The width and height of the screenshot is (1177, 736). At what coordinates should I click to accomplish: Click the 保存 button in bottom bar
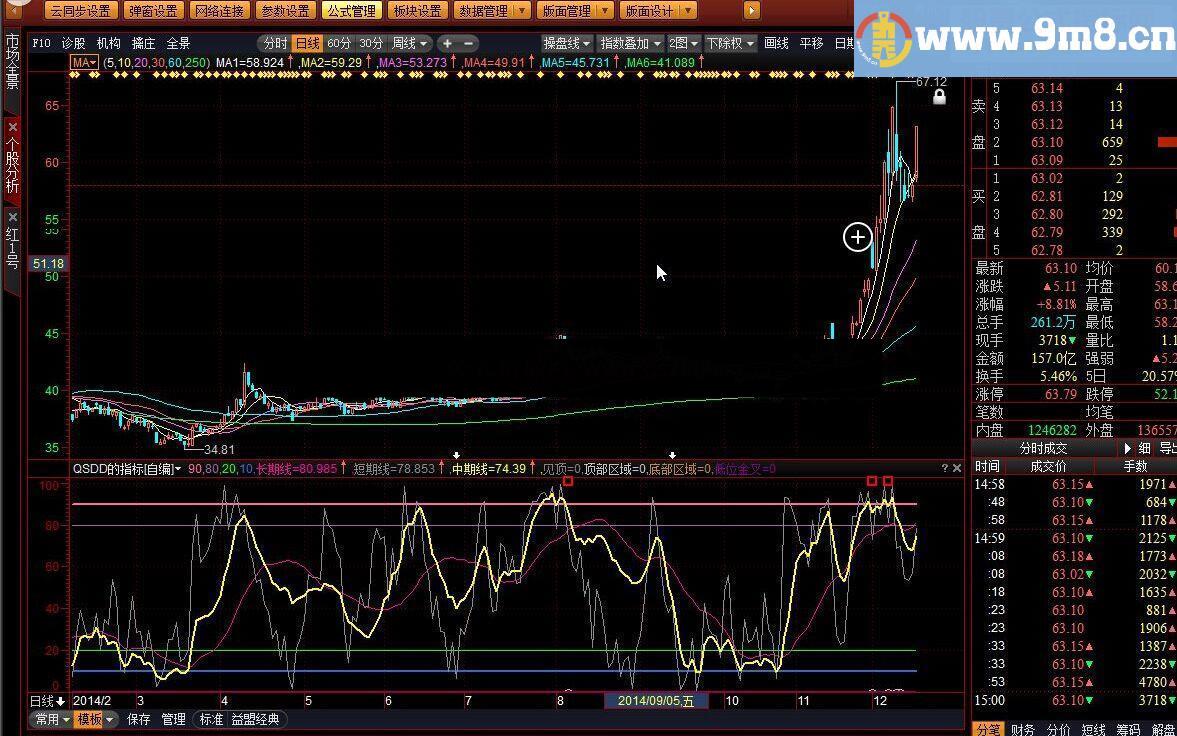(x=139, y=719)
